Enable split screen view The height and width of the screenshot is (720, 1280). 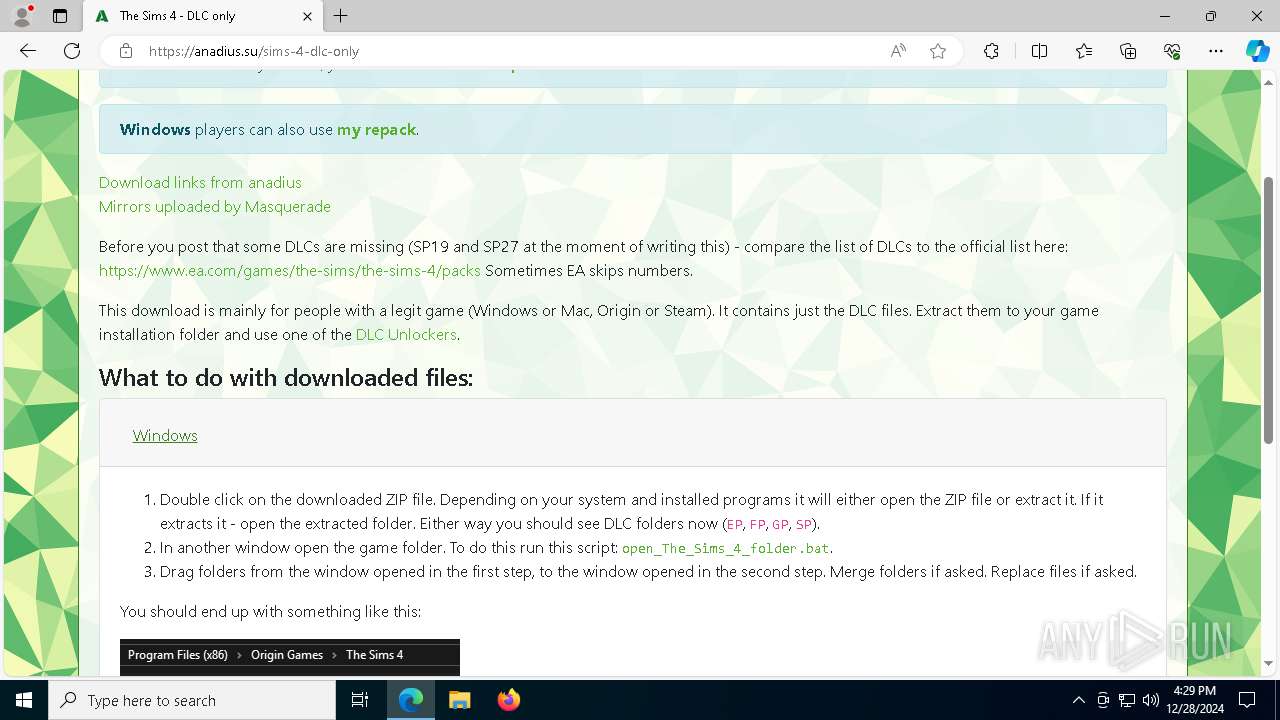click(x=1039, y=51)
